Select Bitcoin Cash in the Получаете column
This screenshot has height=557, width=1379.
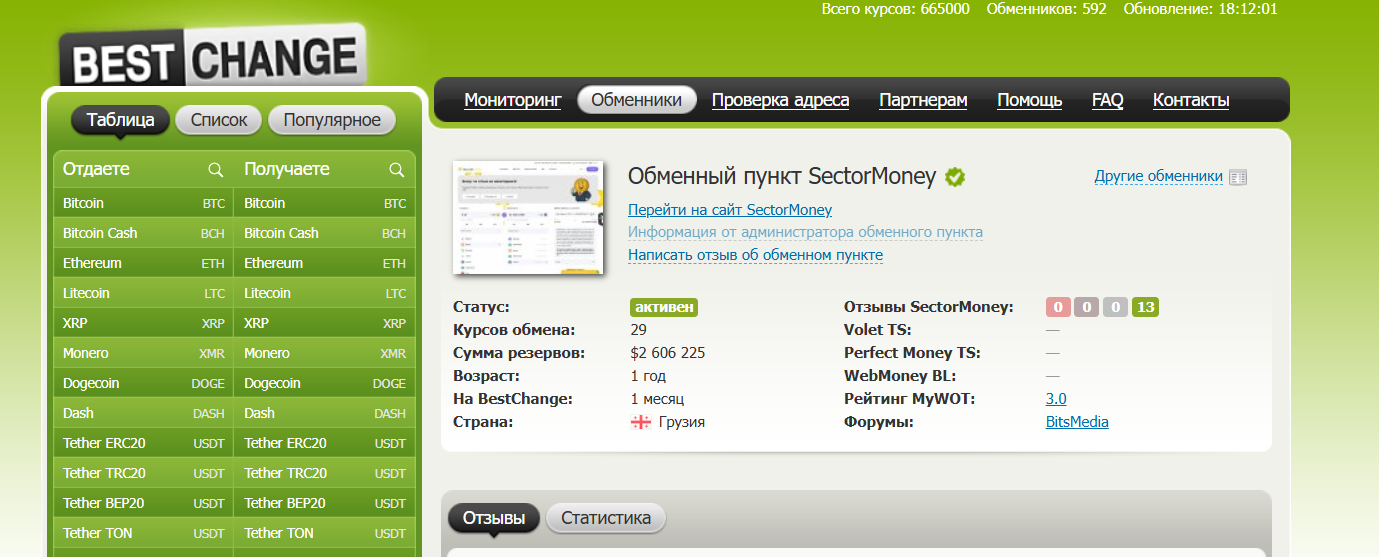click(x=325, y=233)
